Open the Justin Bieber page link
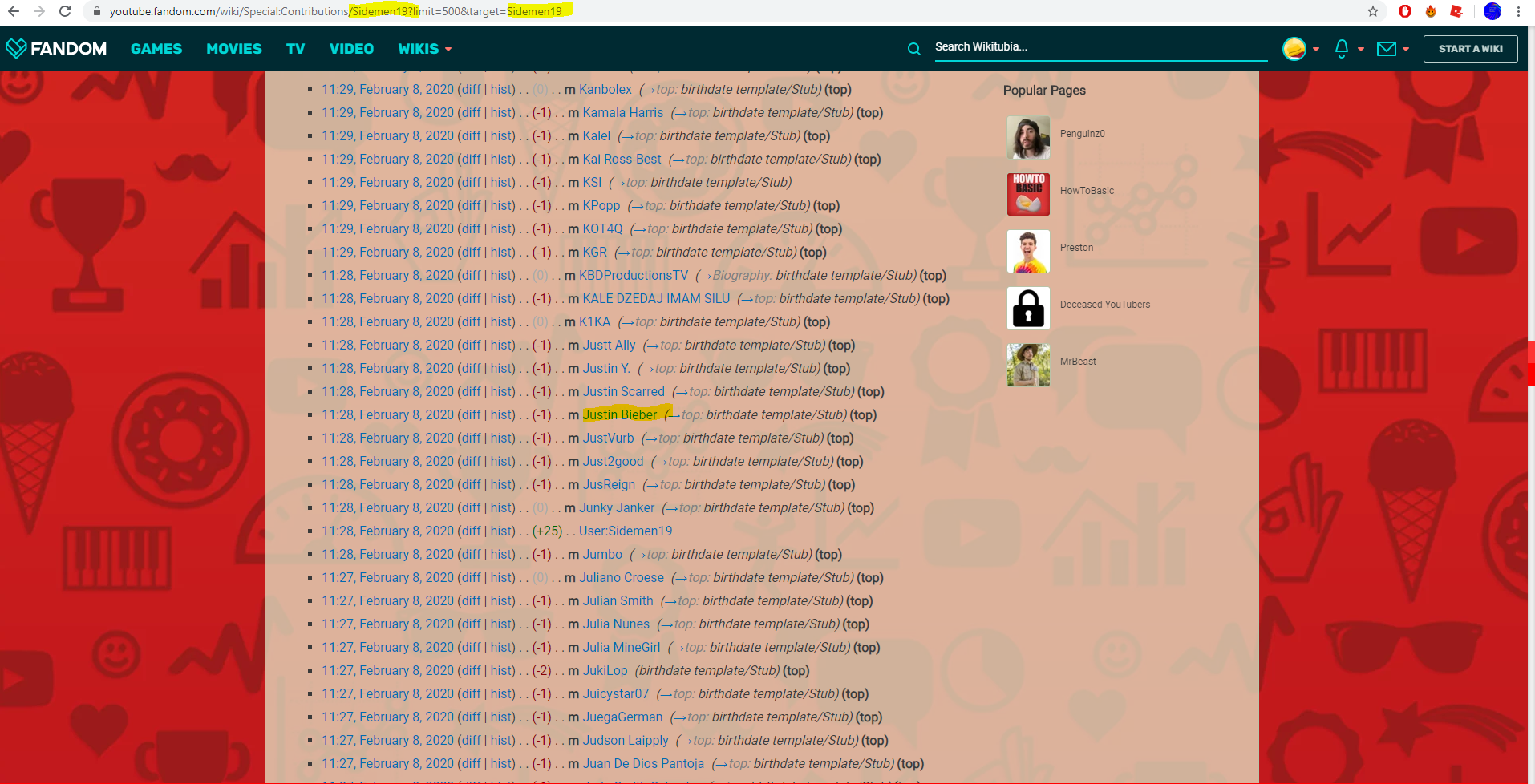The height and width of the screenshot is (784, 1535). [x=619, y=414]
